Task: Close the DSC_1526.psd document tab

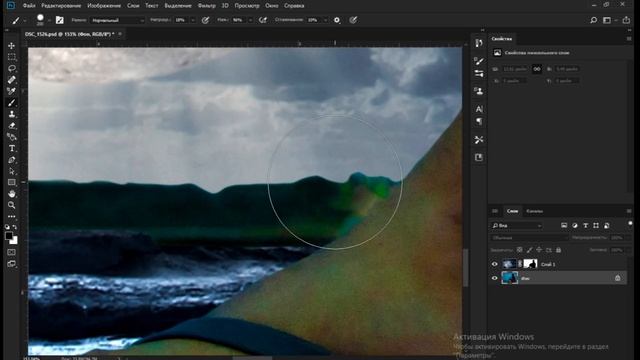Action: (x=120, y=34)
